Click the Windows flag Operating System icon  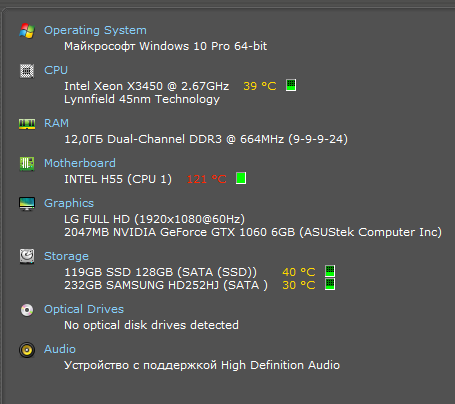[x=27, y=31]
